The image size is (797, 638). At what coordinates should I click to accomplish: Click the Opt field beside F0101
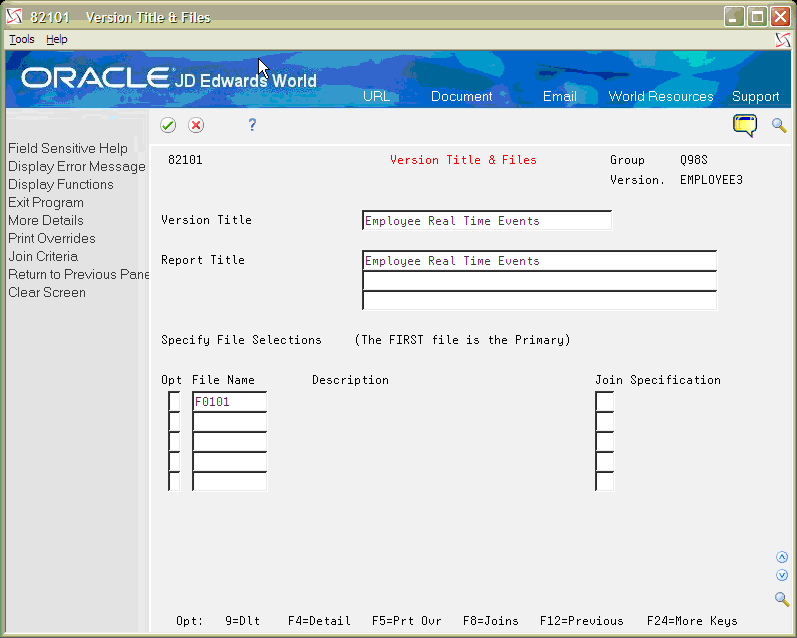coord(174,402)
